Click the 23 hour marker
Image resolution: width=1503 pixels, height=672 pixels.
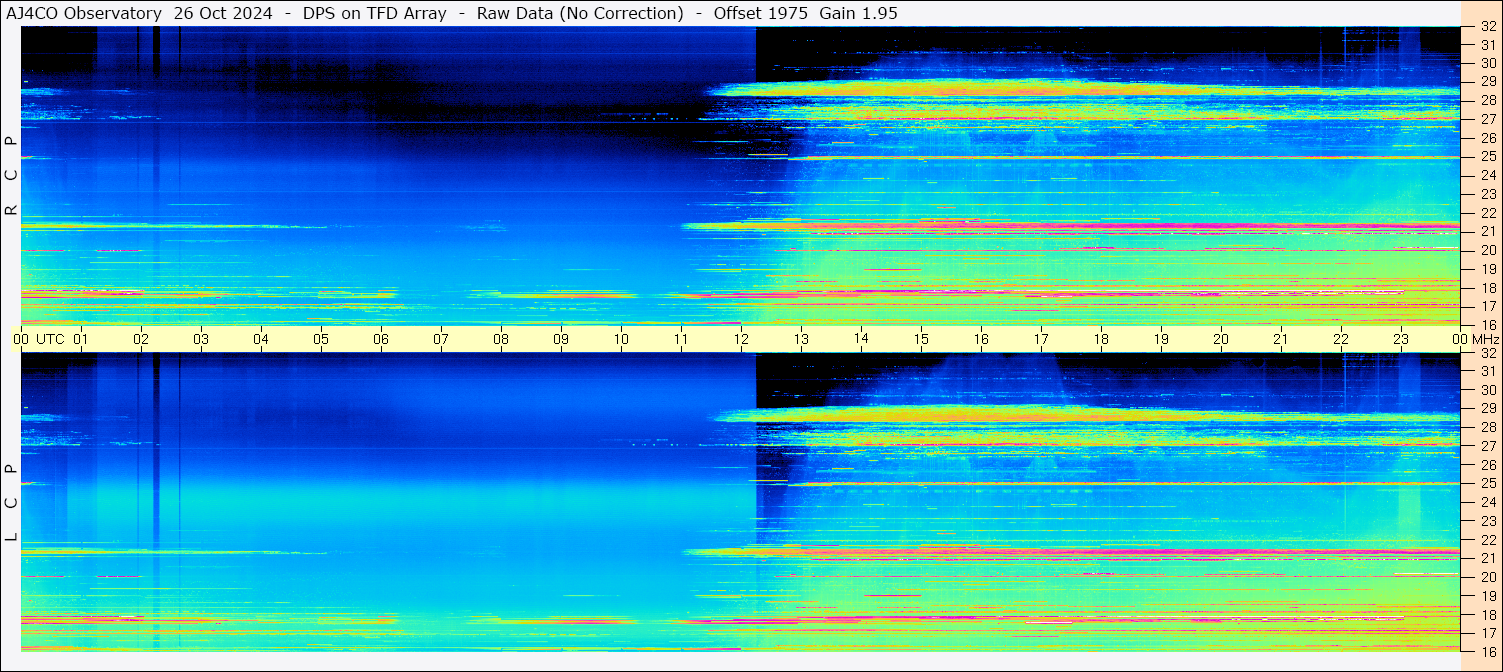[1401, 339]
